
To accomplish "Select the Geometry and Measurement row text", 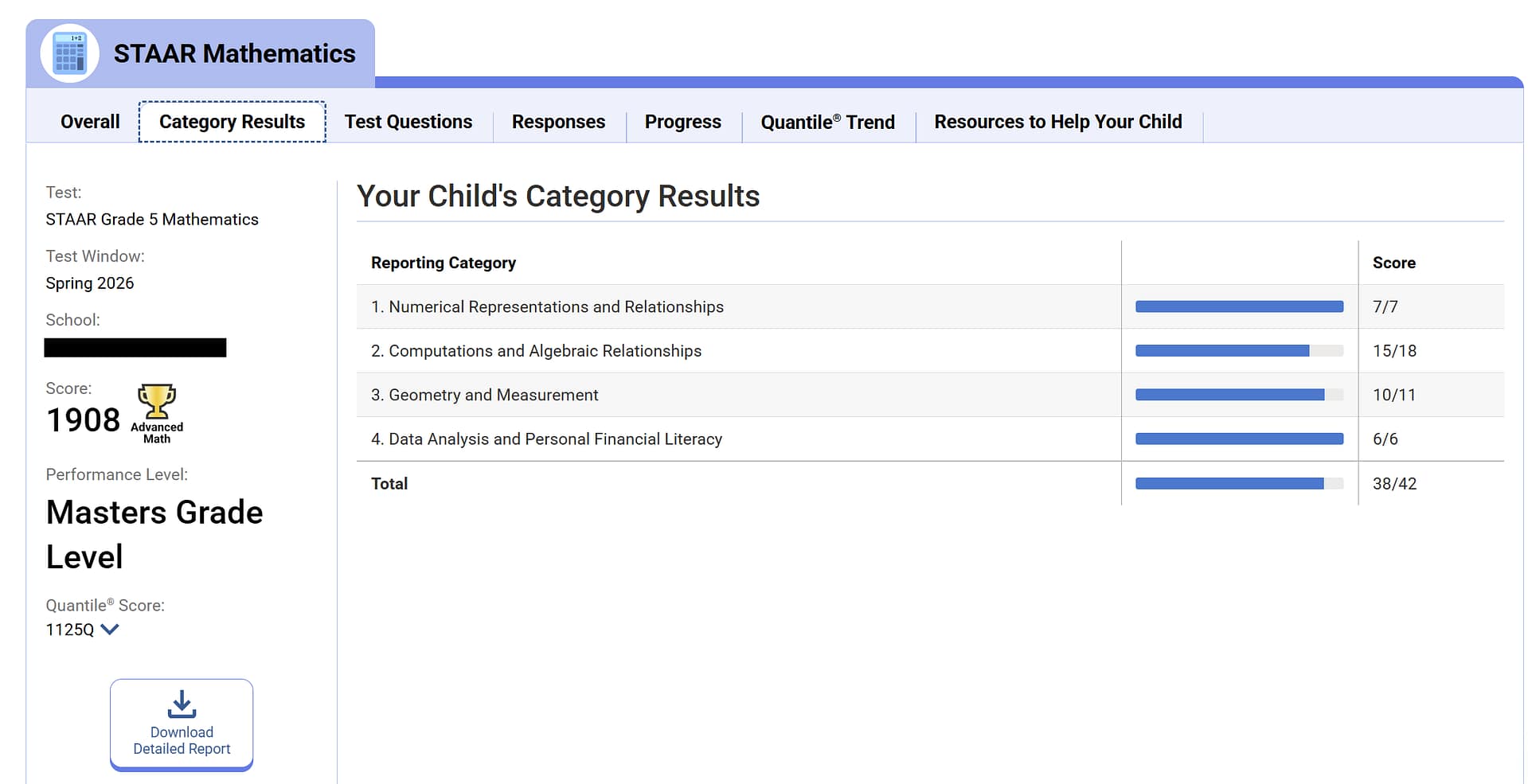I will (484, 395).
